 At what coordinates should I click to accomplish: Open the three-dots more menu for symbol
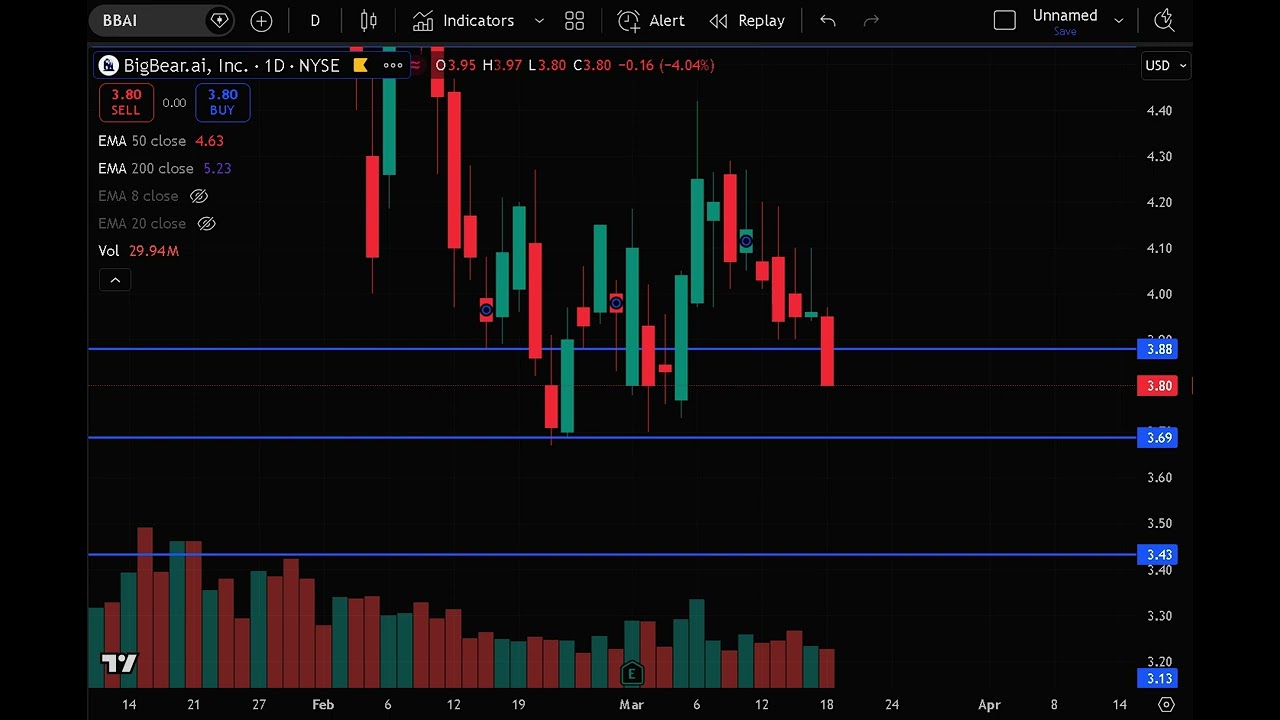click(x=392, y=65)
